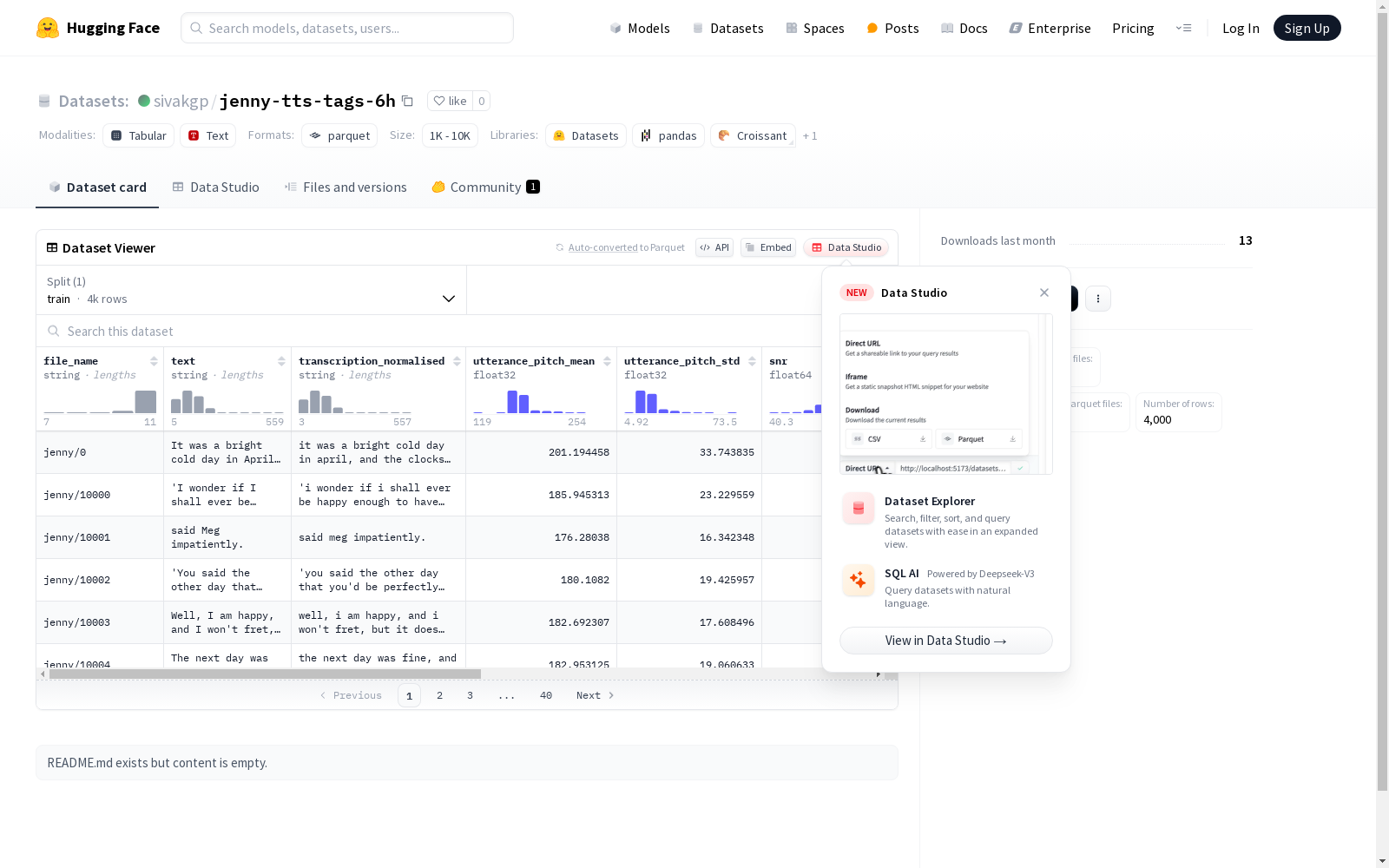The height and width of the screenshot is (868, 1389).
Task: Click the heart like button
Action: (450, 101)
